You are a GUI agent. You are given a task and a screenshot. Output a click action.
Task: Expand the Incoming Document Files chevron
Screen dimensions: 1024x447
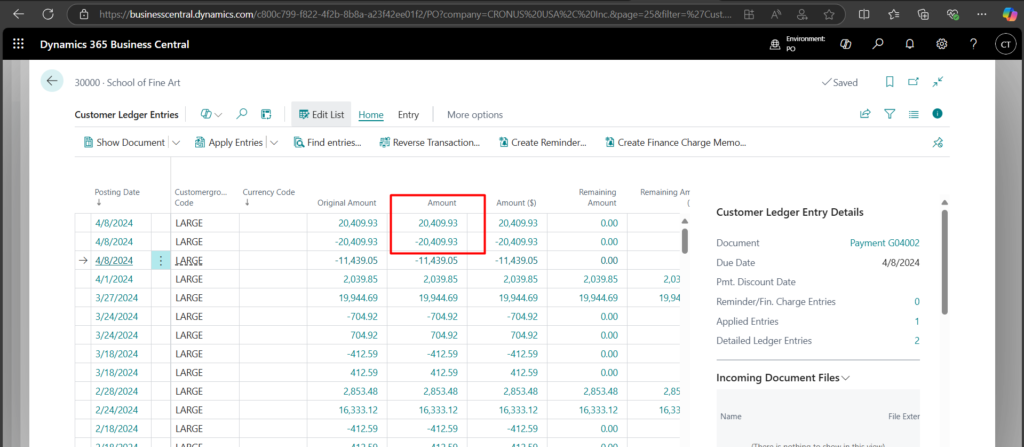click(x=847, y=378)
